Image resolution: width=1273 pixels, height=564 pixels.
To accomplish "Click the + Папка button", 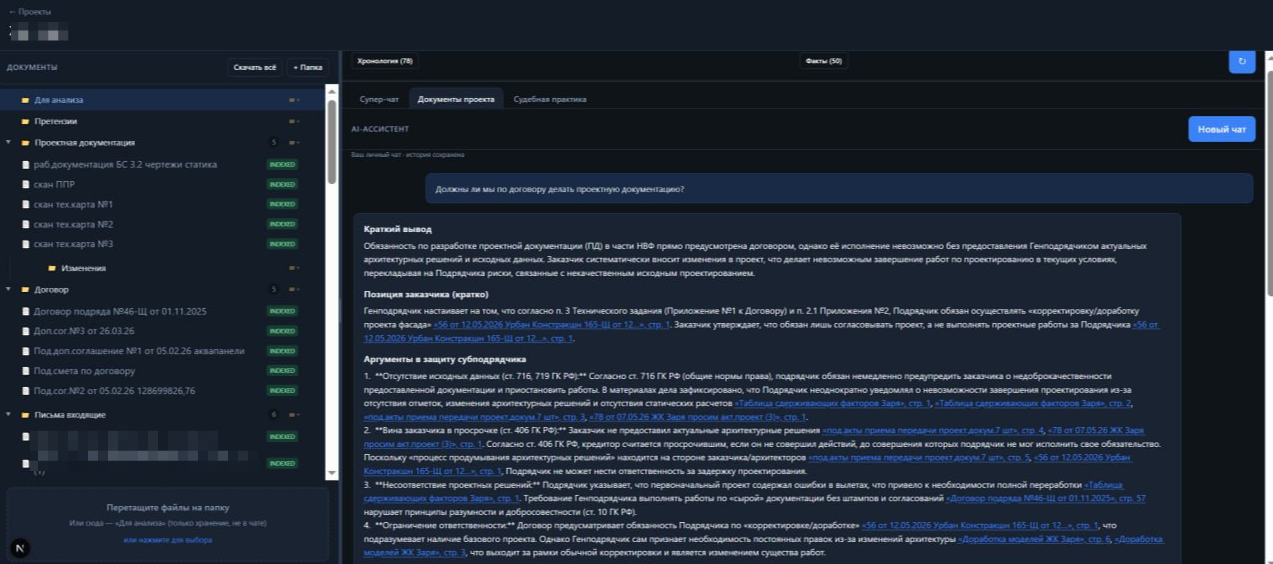I will (x=307, y=67).
